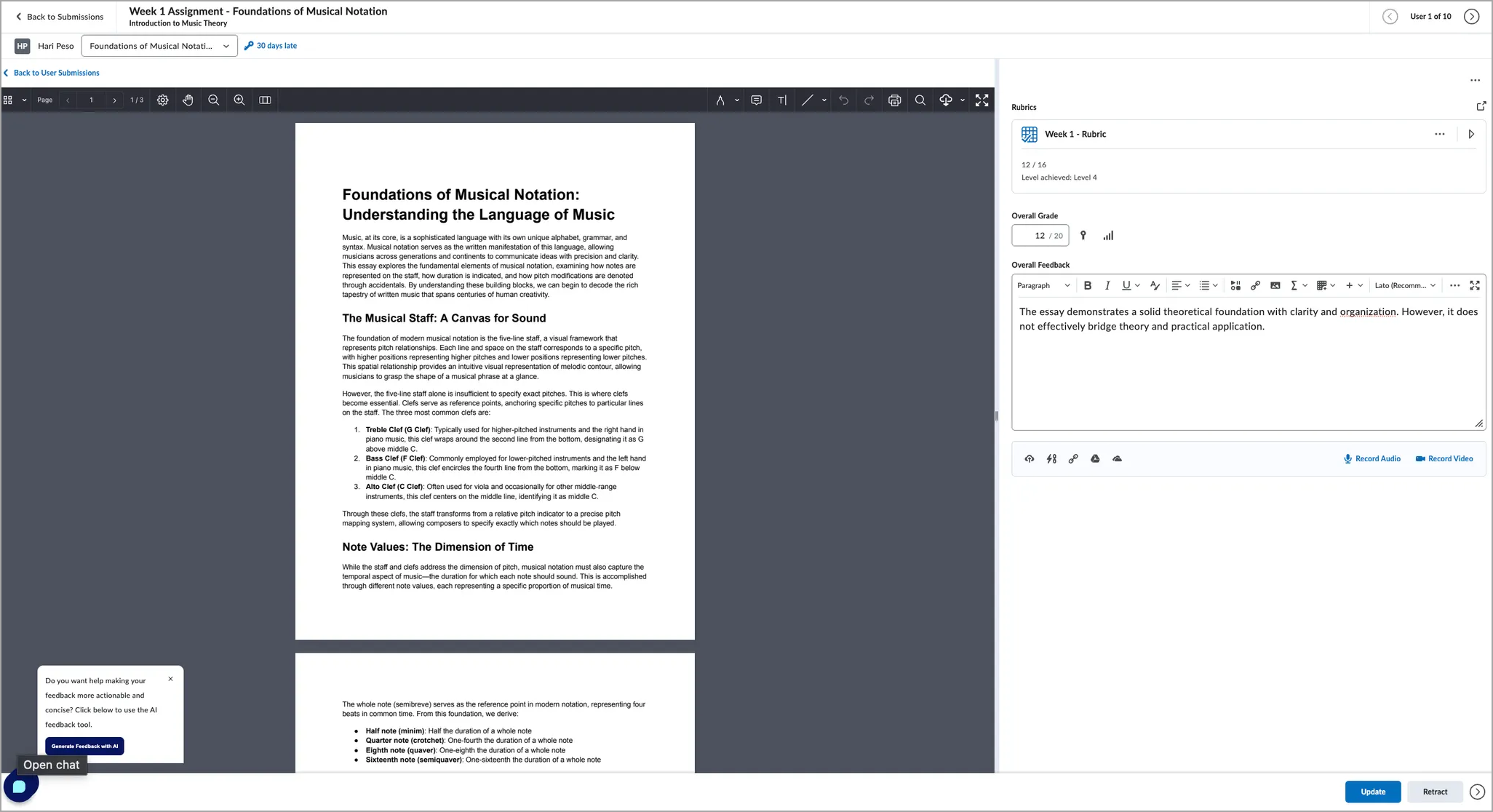Search within the document

pyautogui.click(x=920, y=100)
